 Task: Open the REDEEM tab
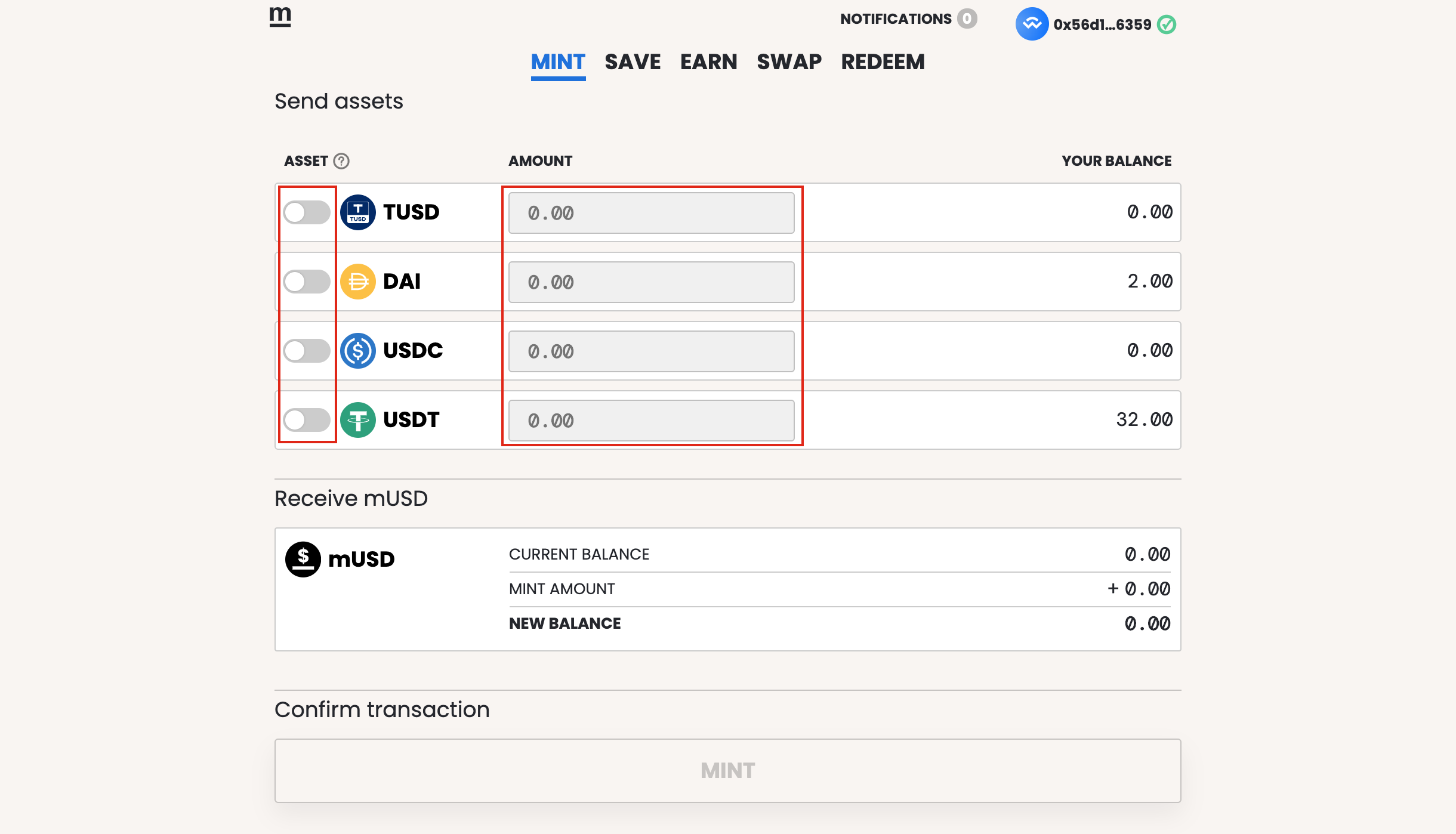883,62
